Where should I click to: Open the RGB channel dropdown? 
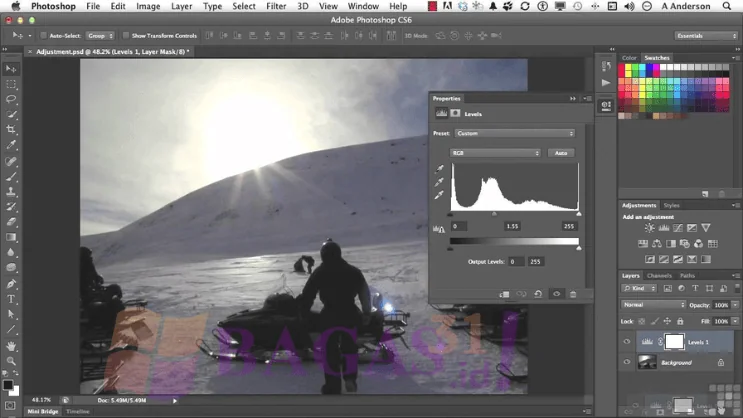coord(495,153)
